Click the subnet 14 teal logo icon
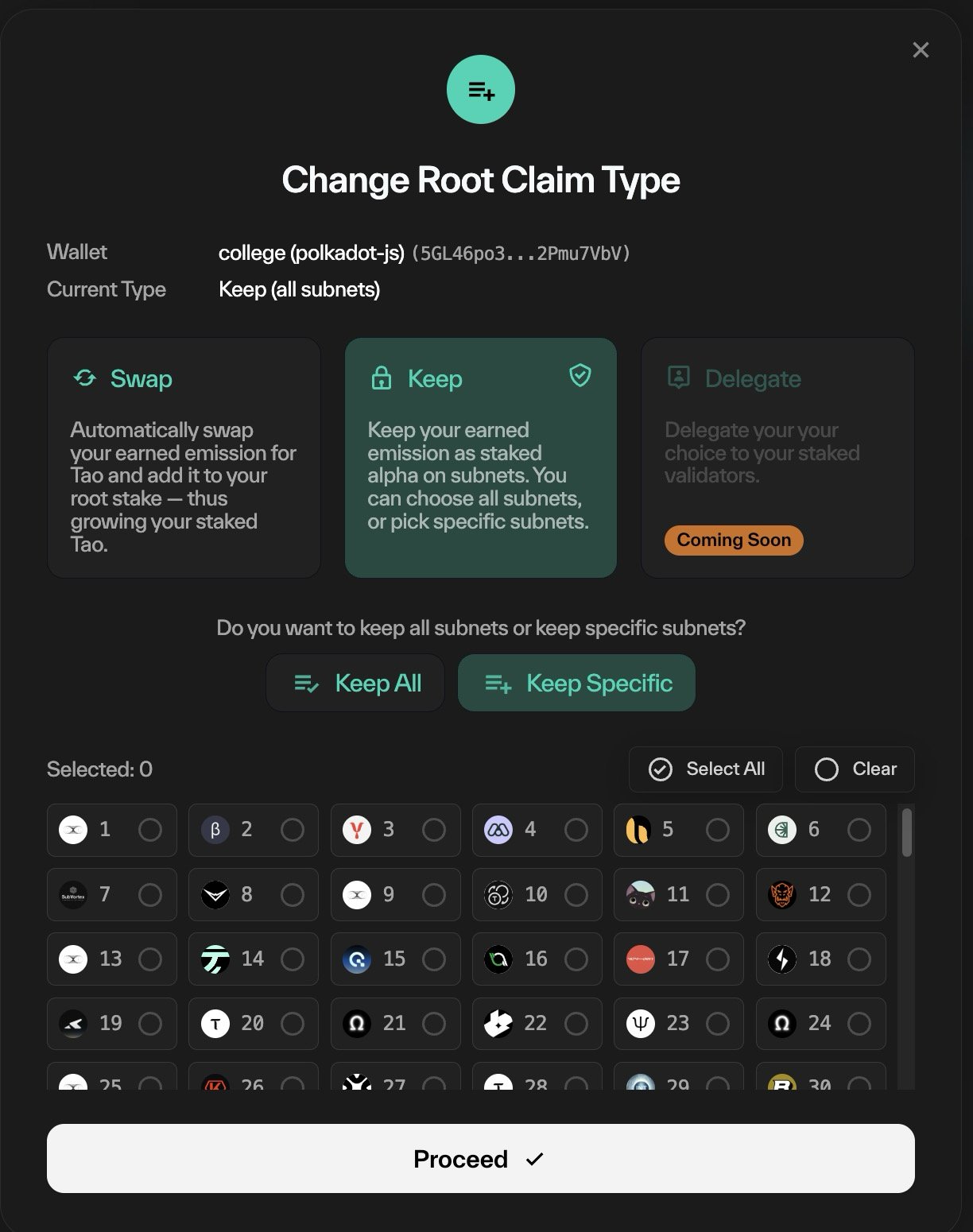The width and height of the screenshot is (973, 1232). pos(215,959)
